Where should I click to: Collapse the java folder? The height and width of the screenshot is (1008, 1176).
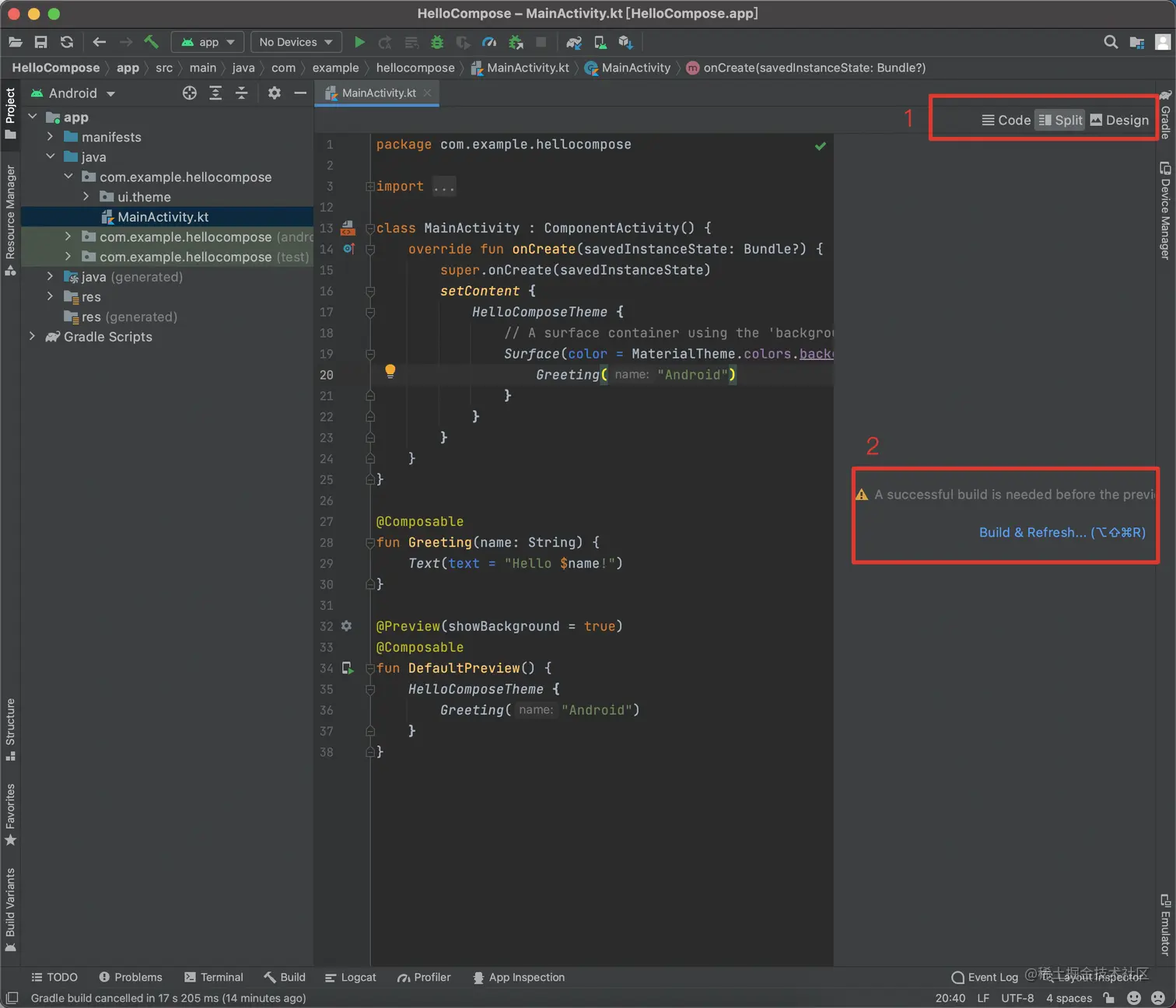click(x=51, y=156)
